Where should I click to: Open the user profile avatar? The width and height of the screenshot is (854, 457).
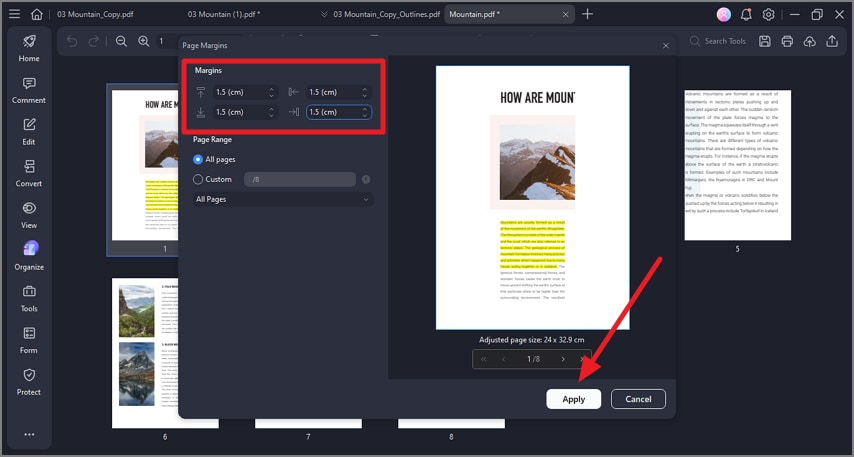(723, 15)
